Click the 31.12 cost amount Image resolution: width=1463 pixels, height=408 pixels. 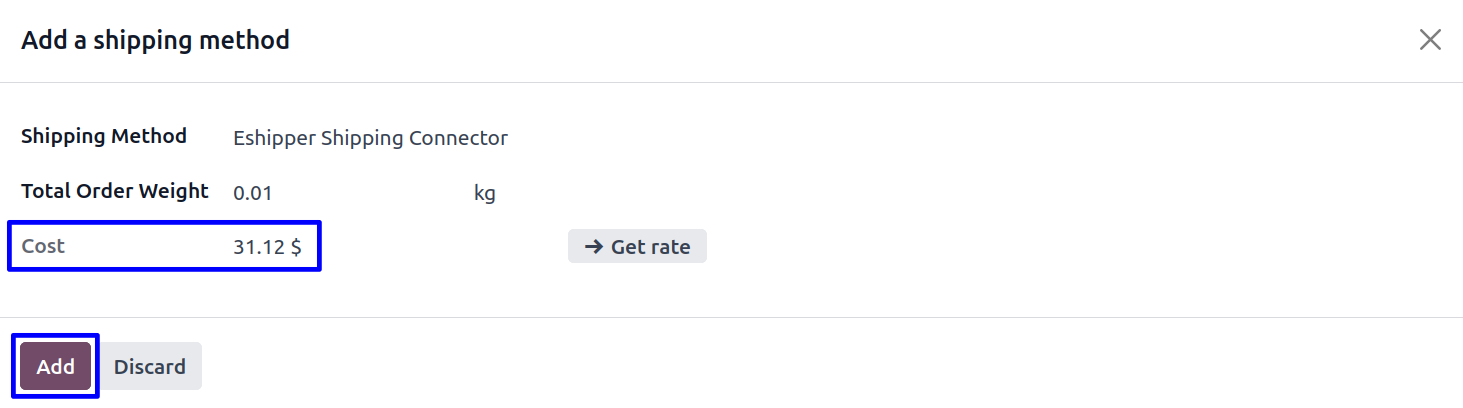[x=259, y=247]
